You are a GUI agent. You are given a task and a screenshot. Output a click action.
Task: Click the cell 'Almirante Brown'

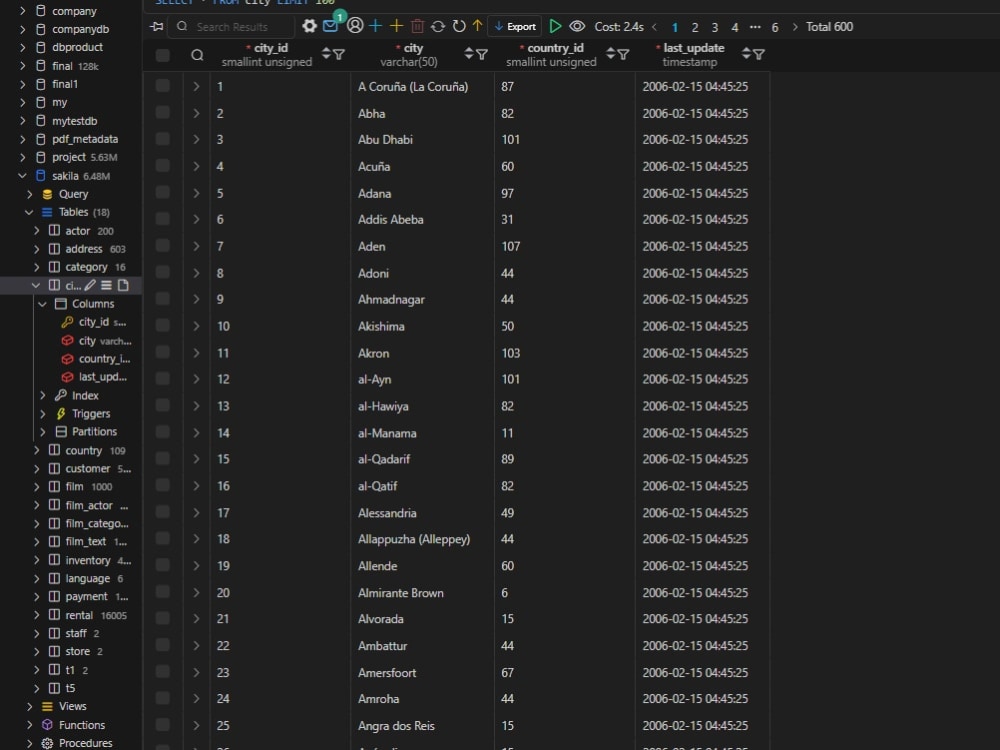coord(401,592)
